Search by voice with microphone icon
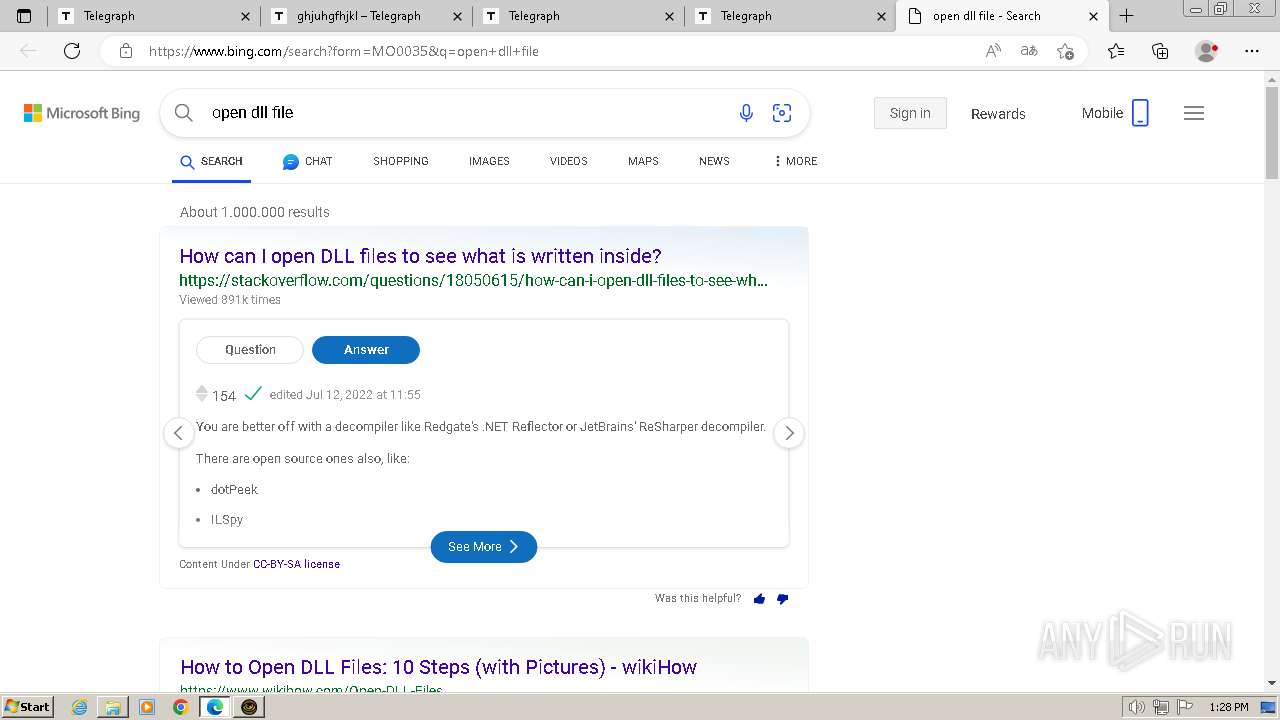 click(746, 113)
